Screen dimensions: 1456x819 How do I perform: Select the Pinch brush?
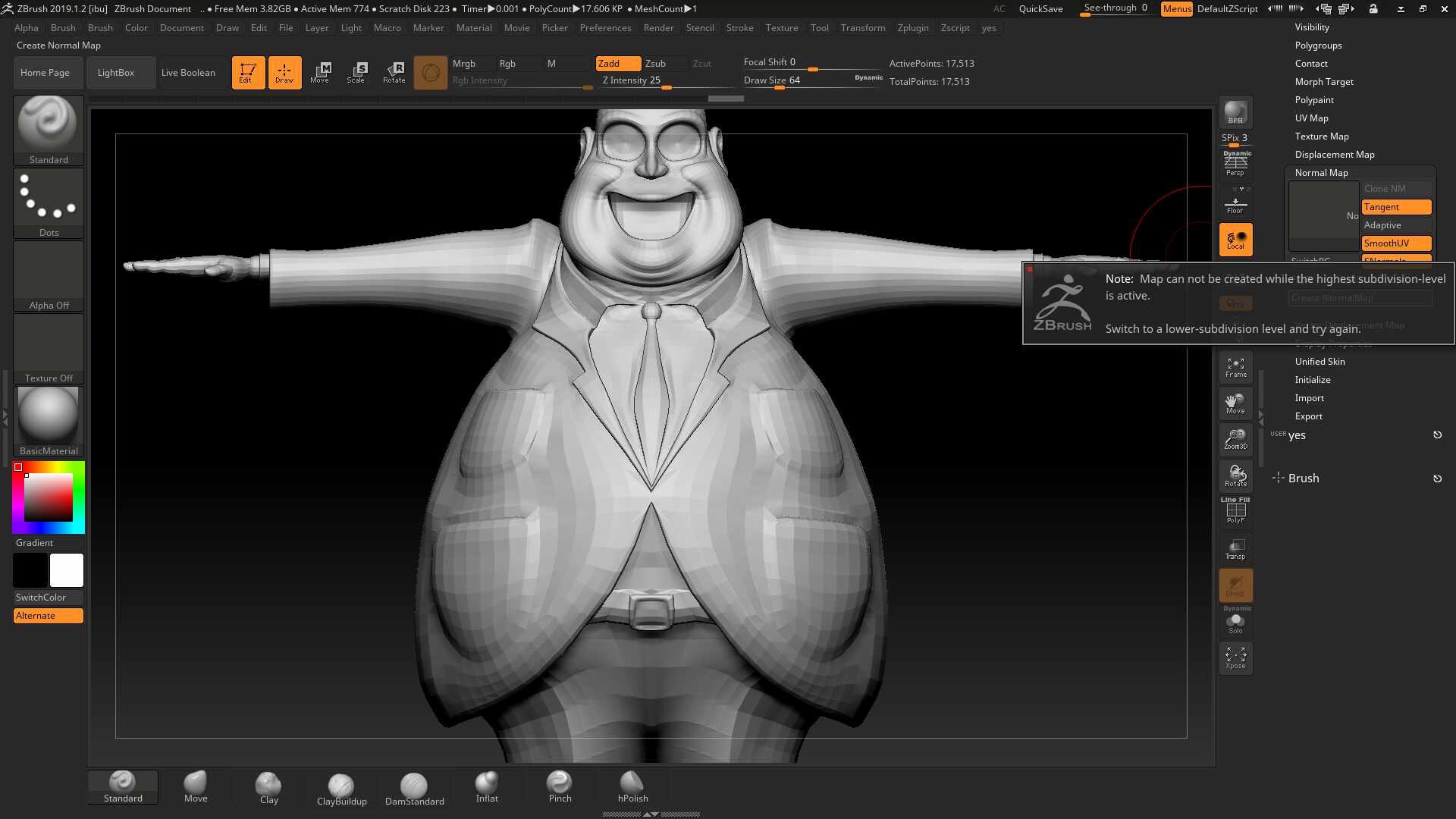pyautogui.click(x=560, y=787)
